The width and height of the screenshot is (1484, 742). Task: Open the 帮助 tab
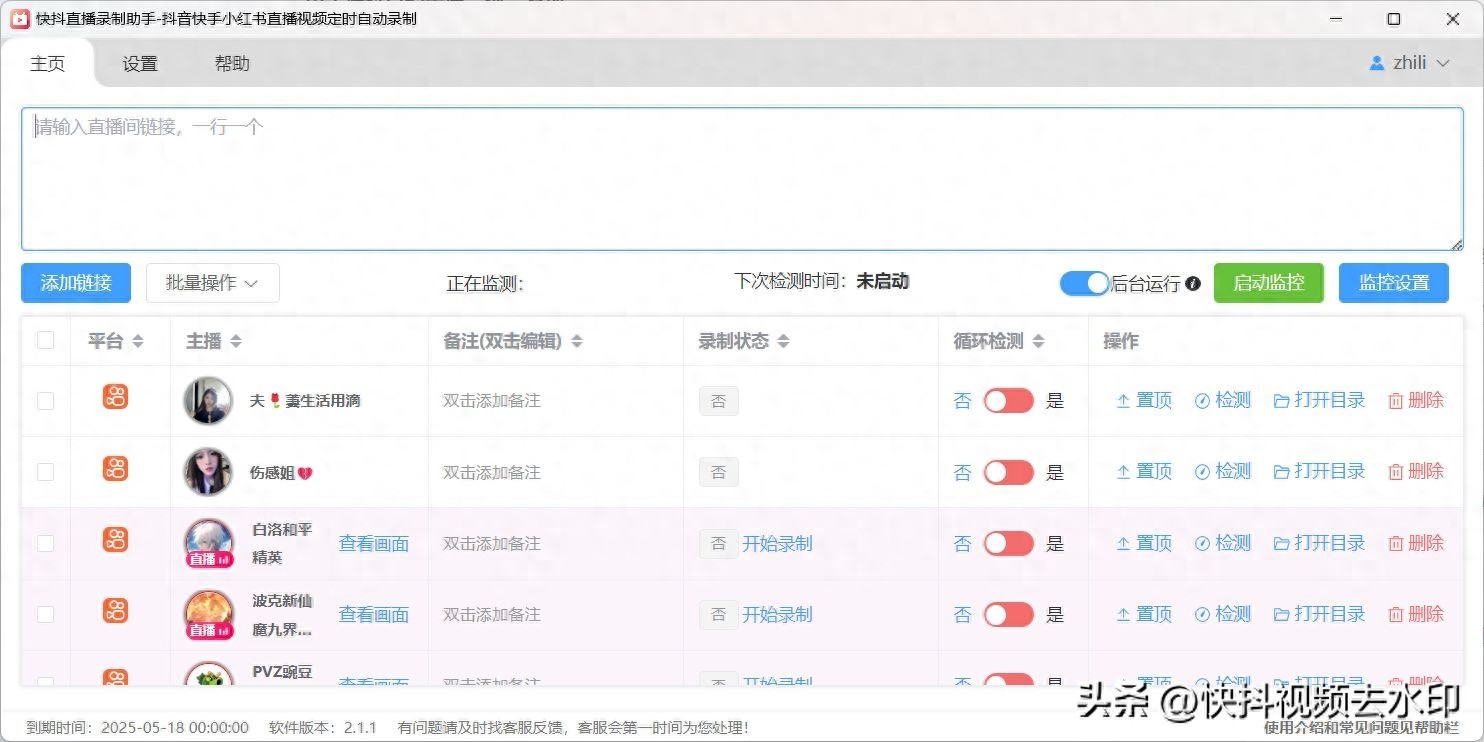tap(232, 64)
